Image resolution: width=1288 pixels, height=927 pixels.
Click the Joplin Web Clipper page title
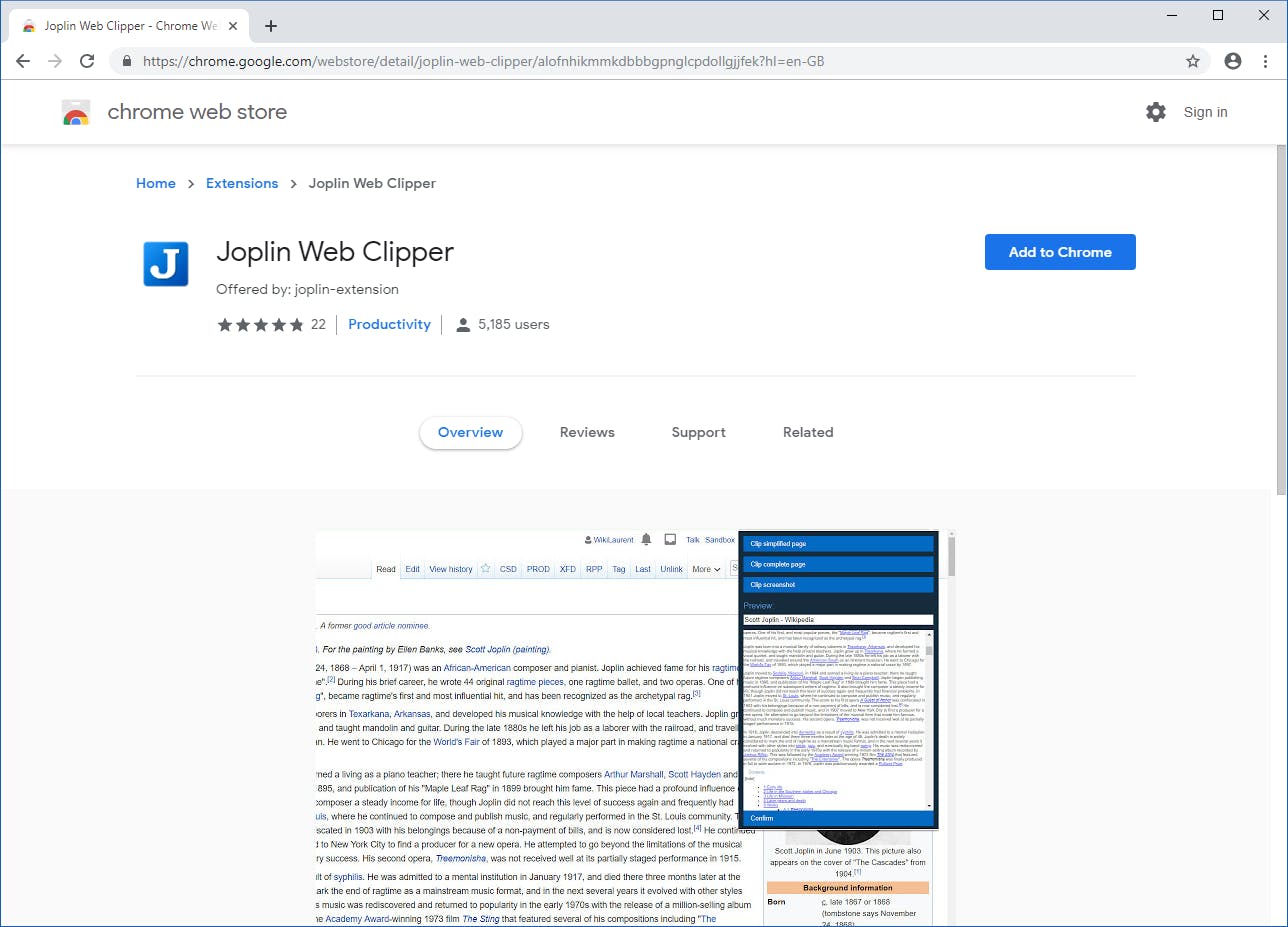[335, 251]
